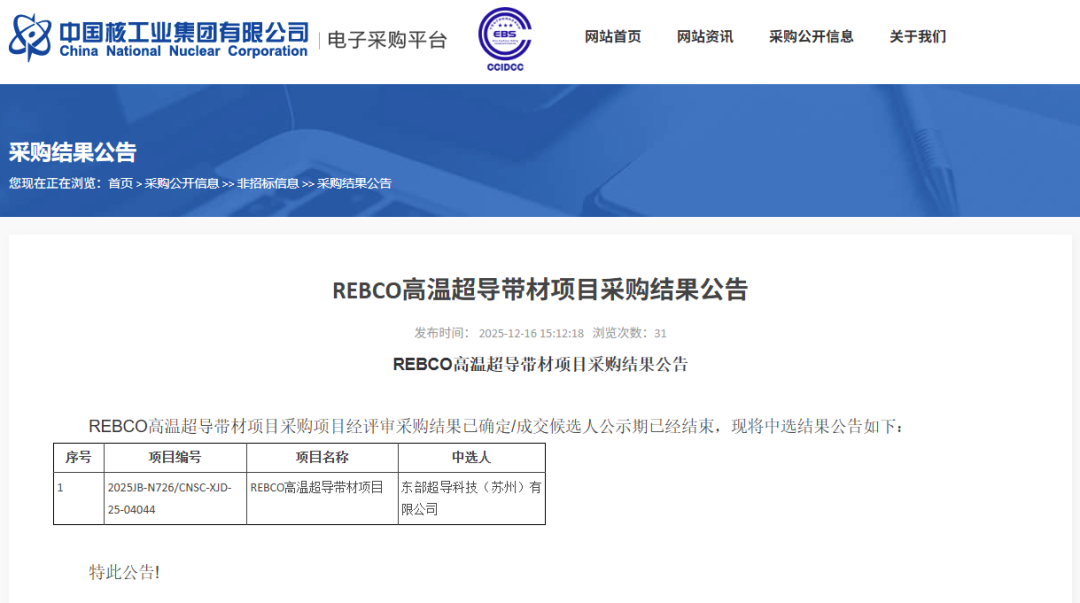Click the 首页 breadcrumb link
The height and width of the screenshot is (603, 1080).
coord(121,183)
